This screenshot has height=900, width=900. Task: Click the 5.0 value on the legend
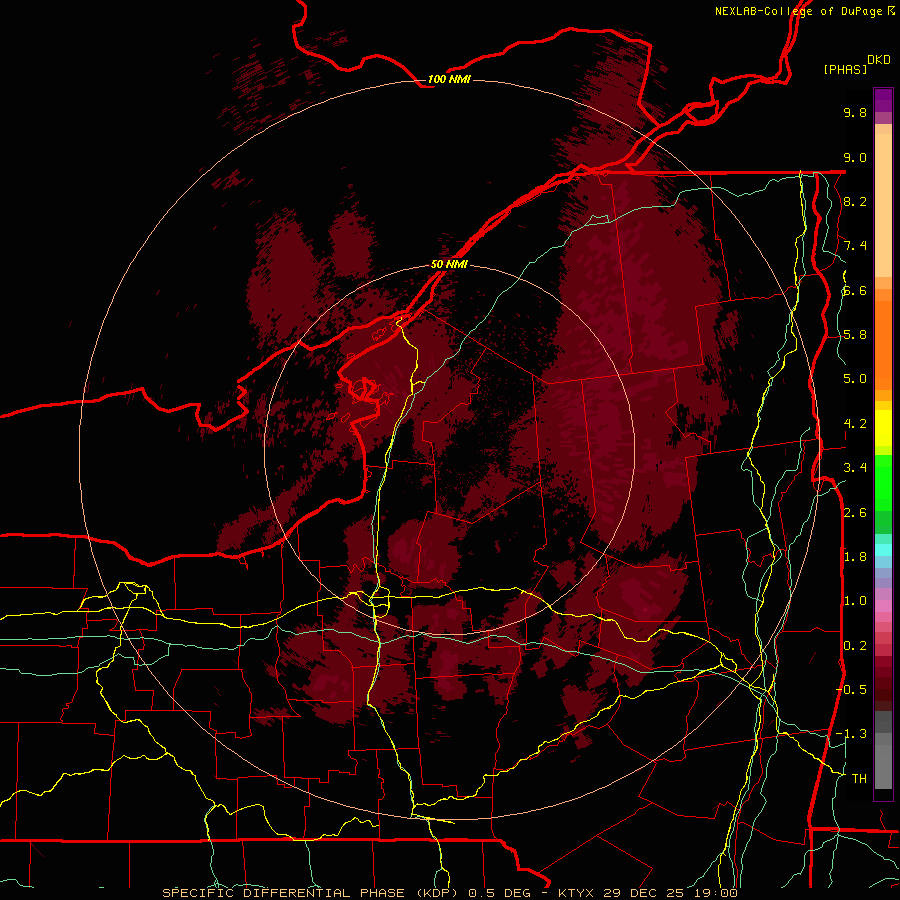(x=855, y=379)
